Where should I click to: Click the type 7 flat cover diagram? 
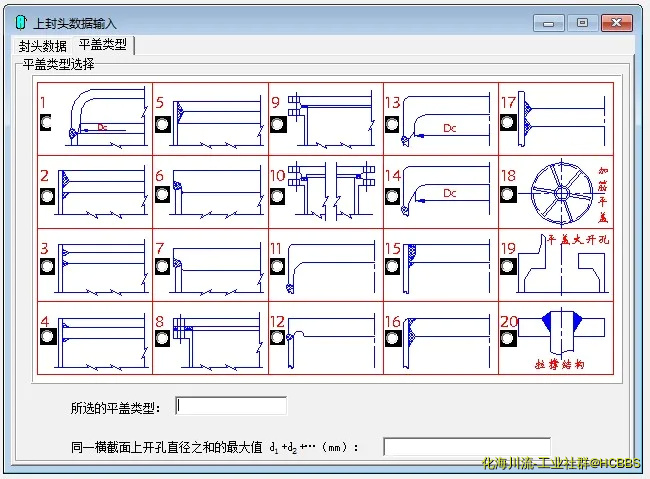[x=216, y=267]
